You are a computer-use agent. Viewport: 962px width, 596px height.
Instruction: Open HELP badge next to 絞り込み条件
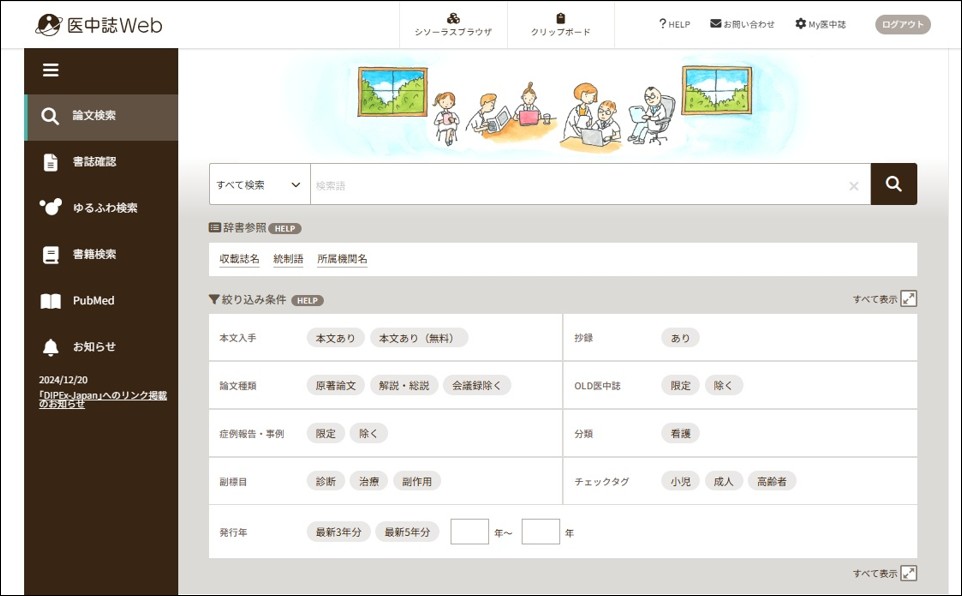point(307,301)
